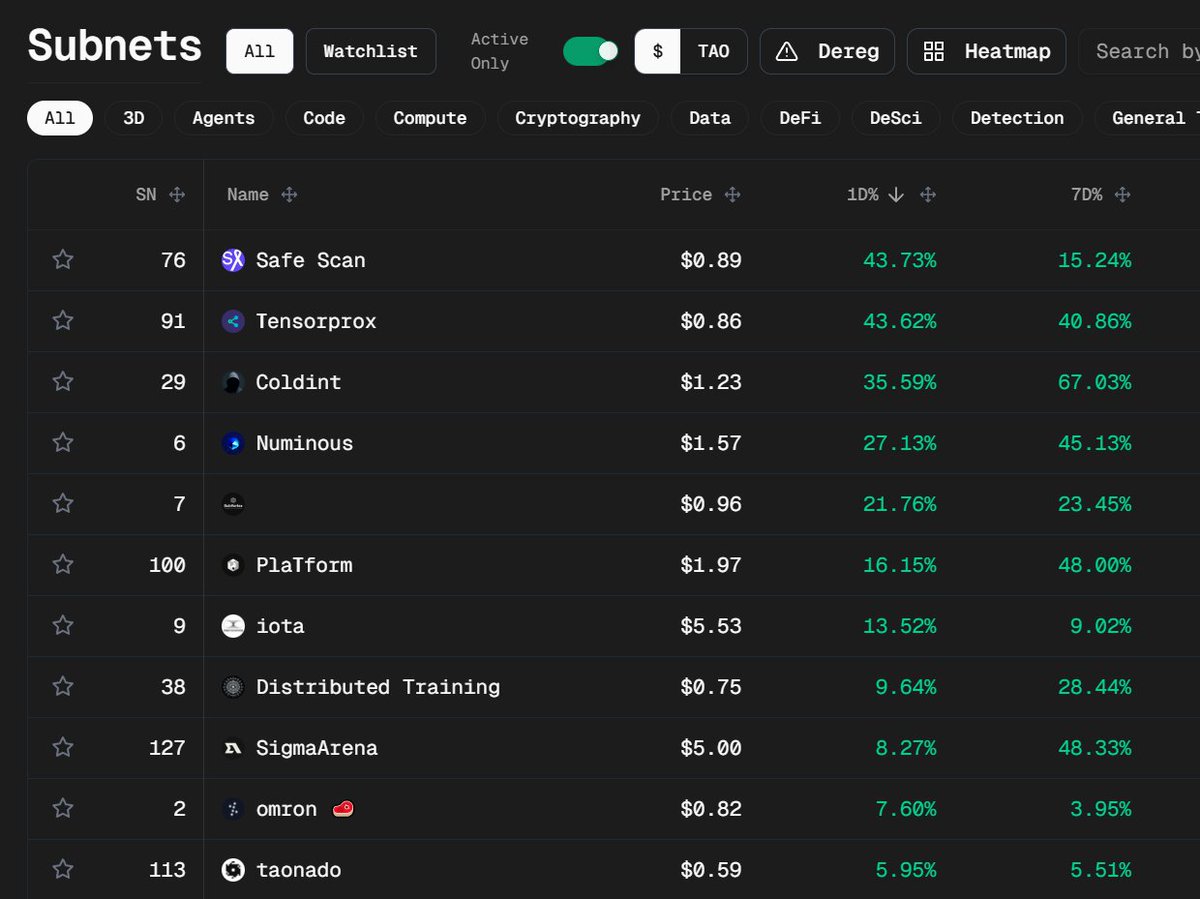This screenshot has width=1200, height=899.
Task: Star the Numinous subnet row
Action: click(x=63, y=443)
